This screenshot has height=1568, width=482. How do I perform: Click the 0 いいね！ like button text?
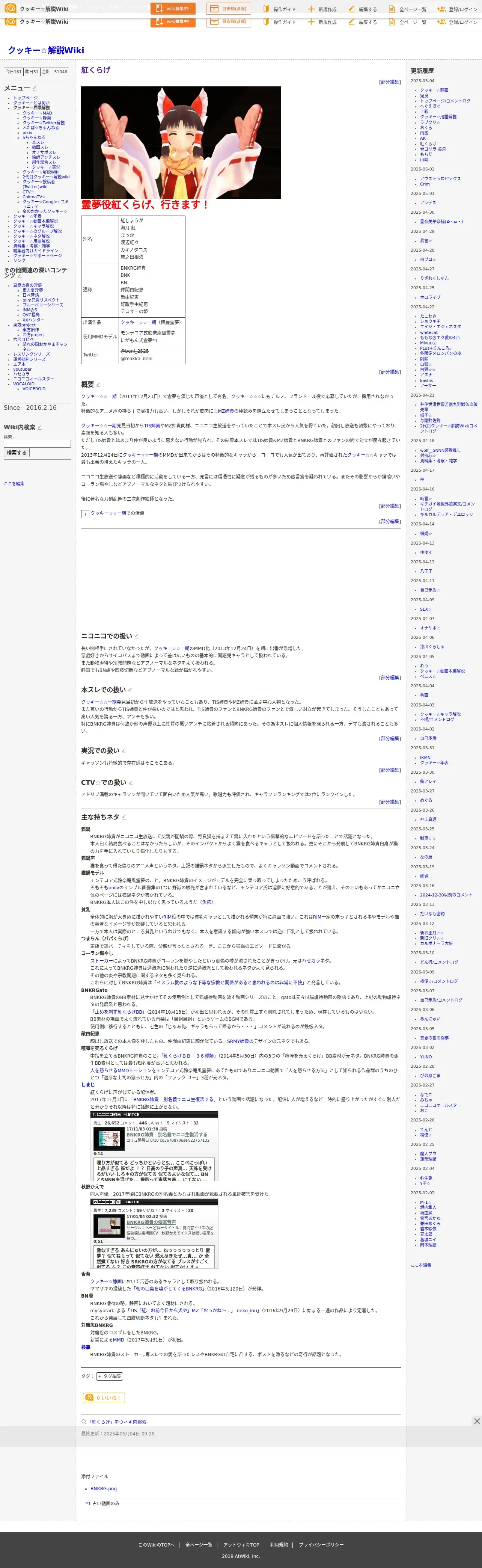108,1397
